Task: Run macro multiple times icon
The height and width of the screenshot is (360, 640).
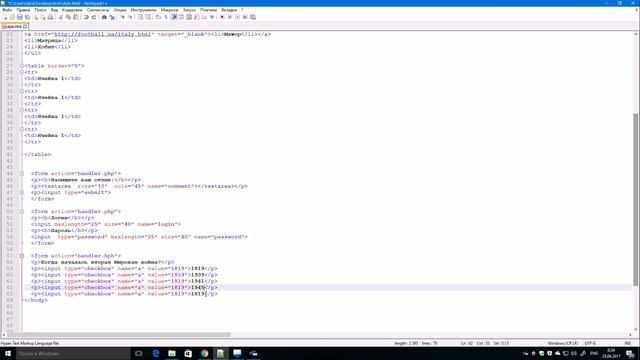Action: (x=245, y=17)
